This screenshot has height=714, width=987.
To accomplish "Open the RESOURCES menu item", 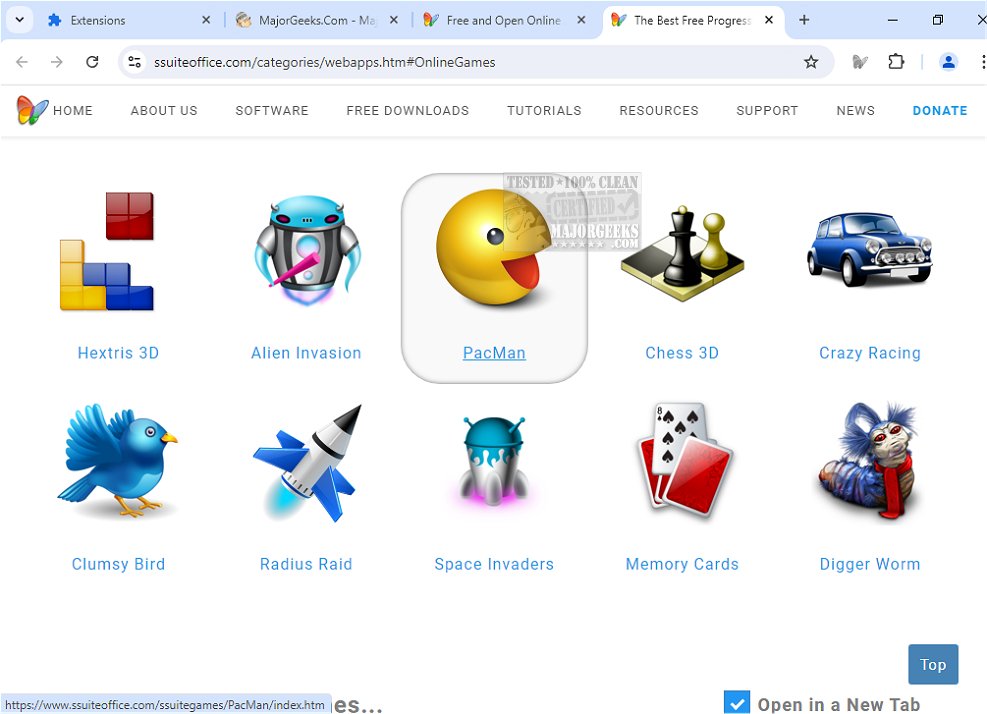I will coord(658,110).
